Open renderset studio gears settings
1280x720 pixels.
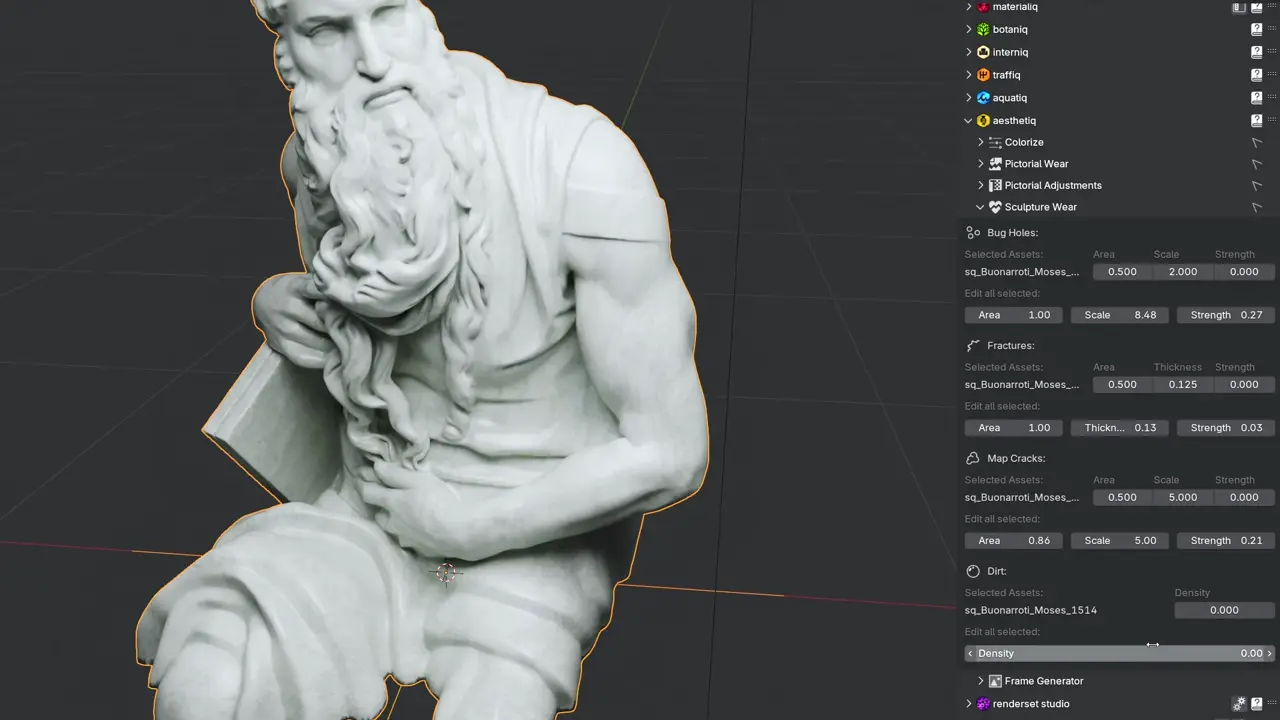point(1239,704)
